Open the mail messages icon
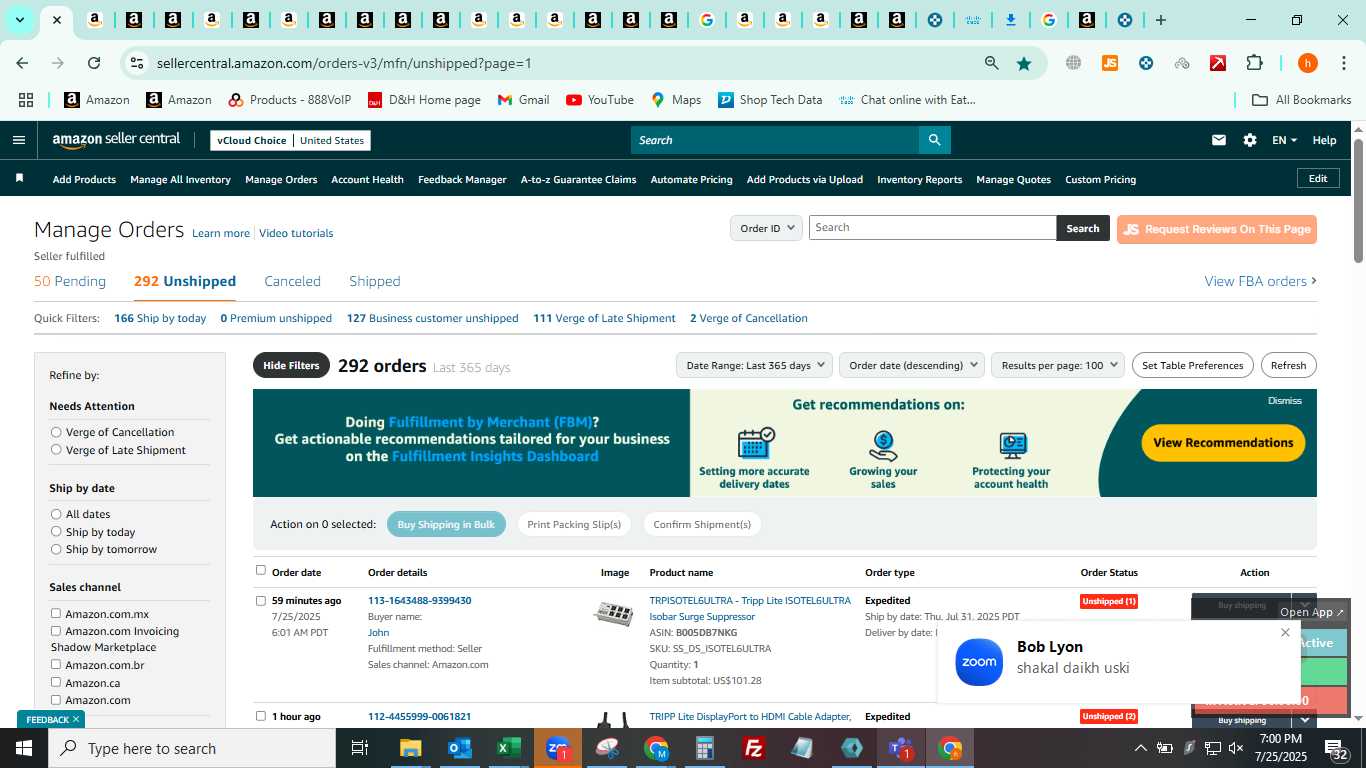Screen dimensions: 1366x768 pos(1218,140)
